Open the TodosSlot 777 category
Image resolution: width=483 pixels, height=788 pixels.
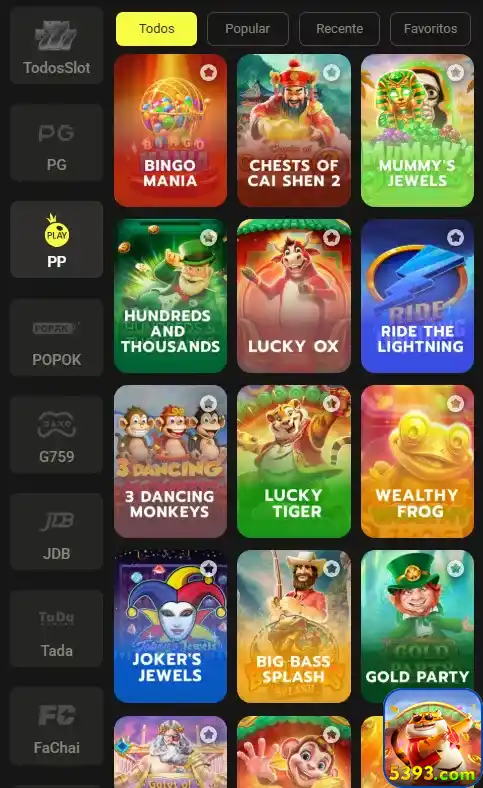pos(56,45)
